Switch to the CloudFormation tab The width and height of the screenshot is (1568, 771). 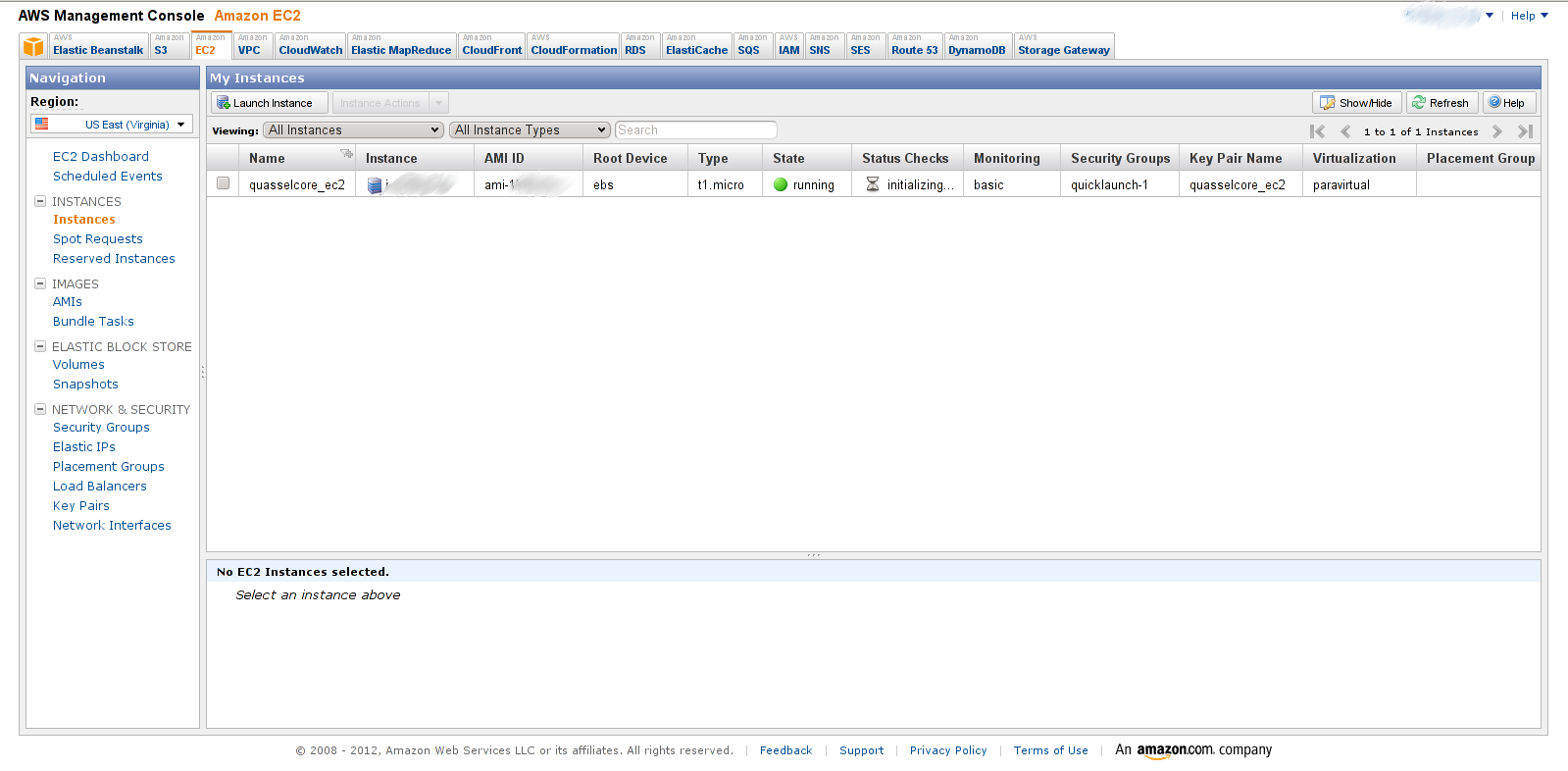(x=574, y=46)
